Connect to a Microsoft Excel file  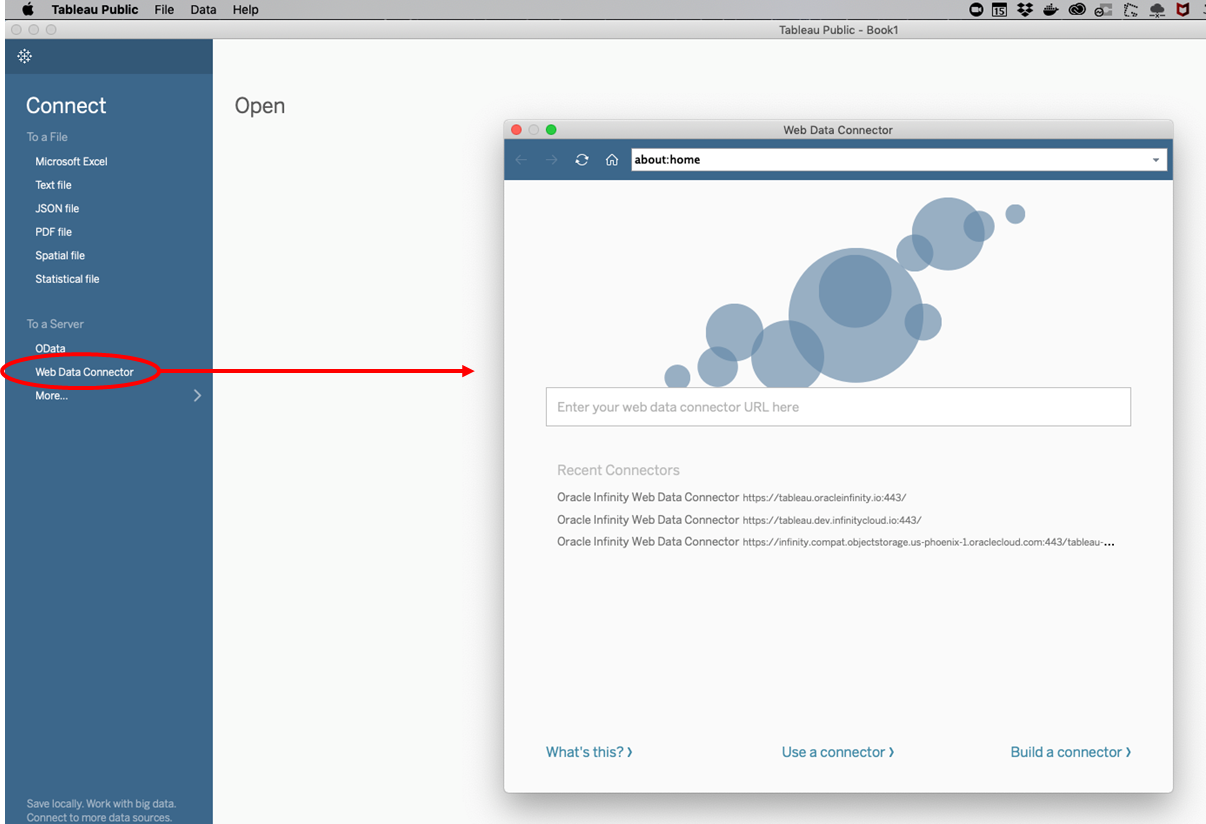(71, 161)
